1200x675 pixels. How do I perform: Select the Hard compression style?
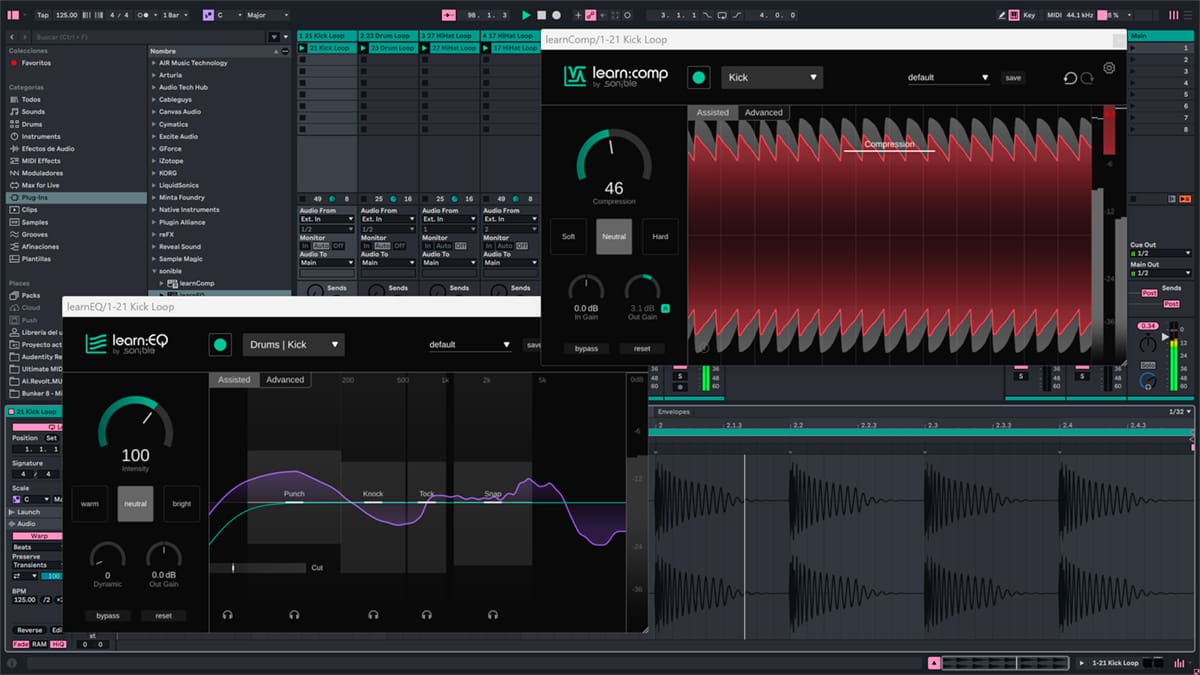tap(660, 237)
